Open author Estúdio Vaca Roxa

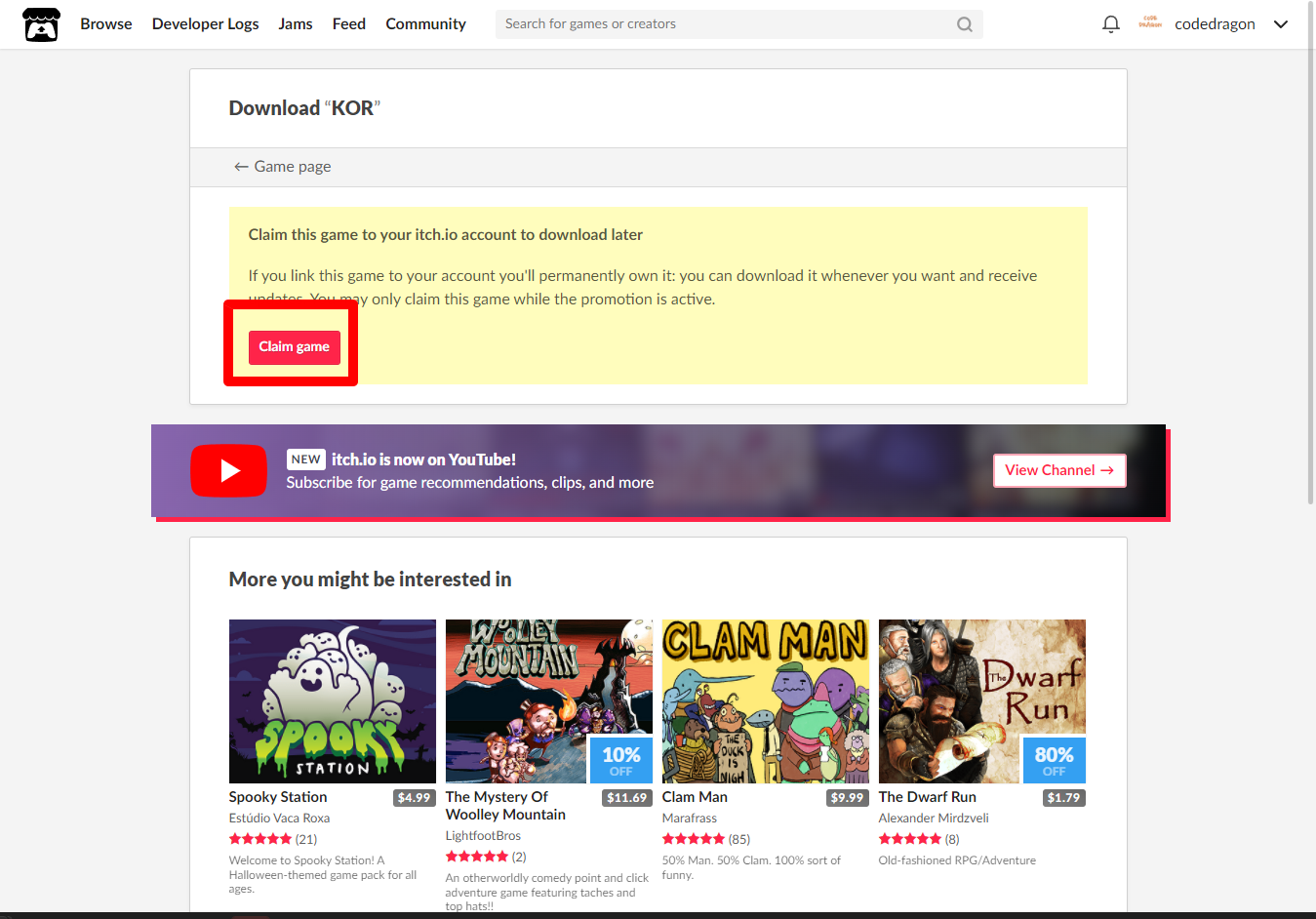click(279, 819)
